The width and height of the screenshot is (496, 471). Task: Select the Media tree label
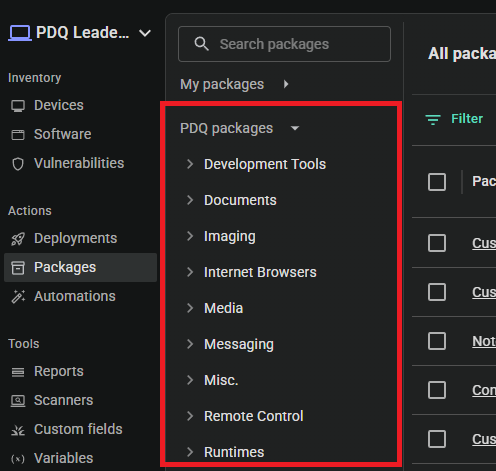click(223, 308)
